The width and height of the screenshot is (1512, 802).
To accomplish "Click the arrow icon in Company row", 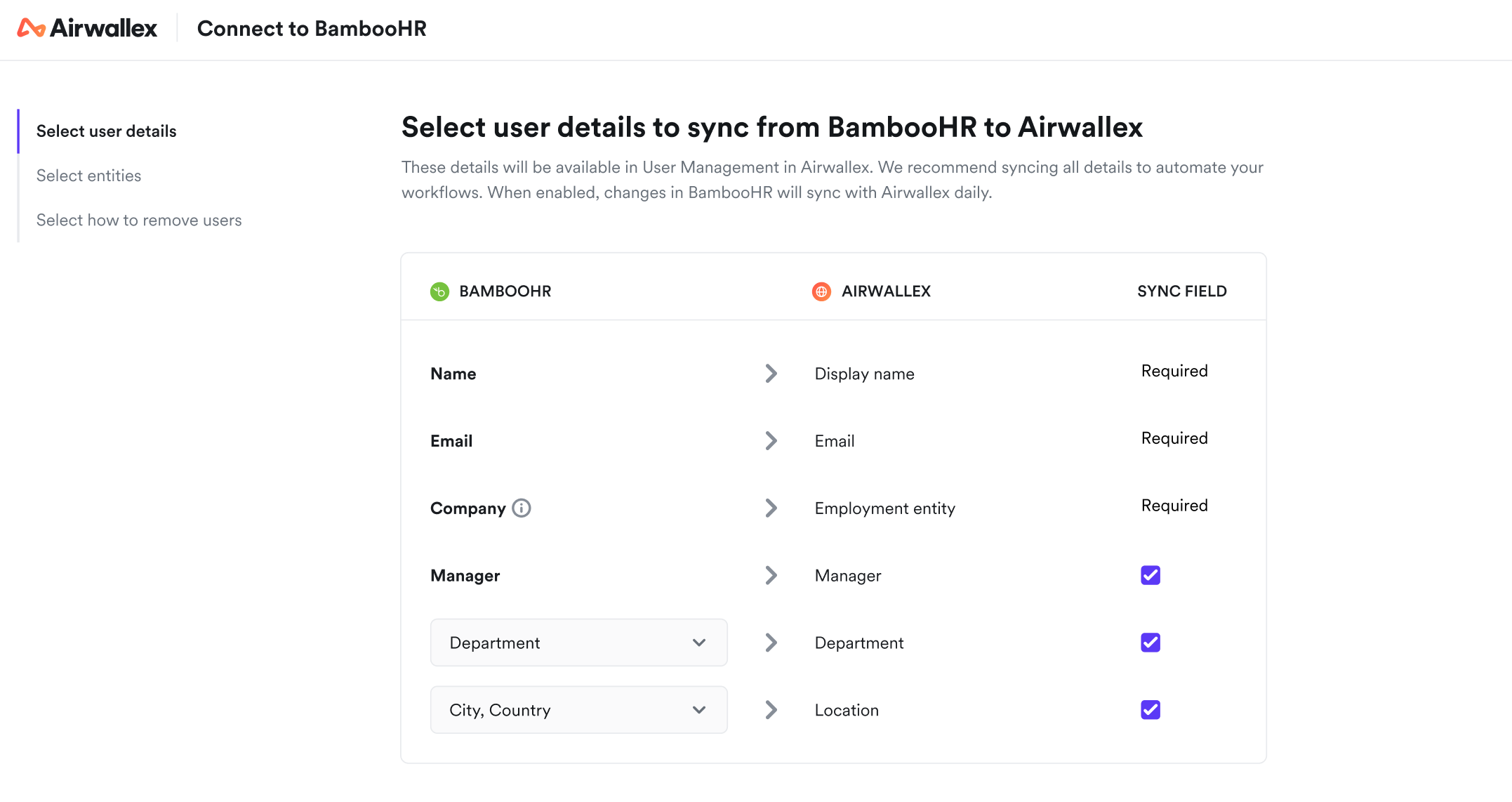I will point(771,508).
